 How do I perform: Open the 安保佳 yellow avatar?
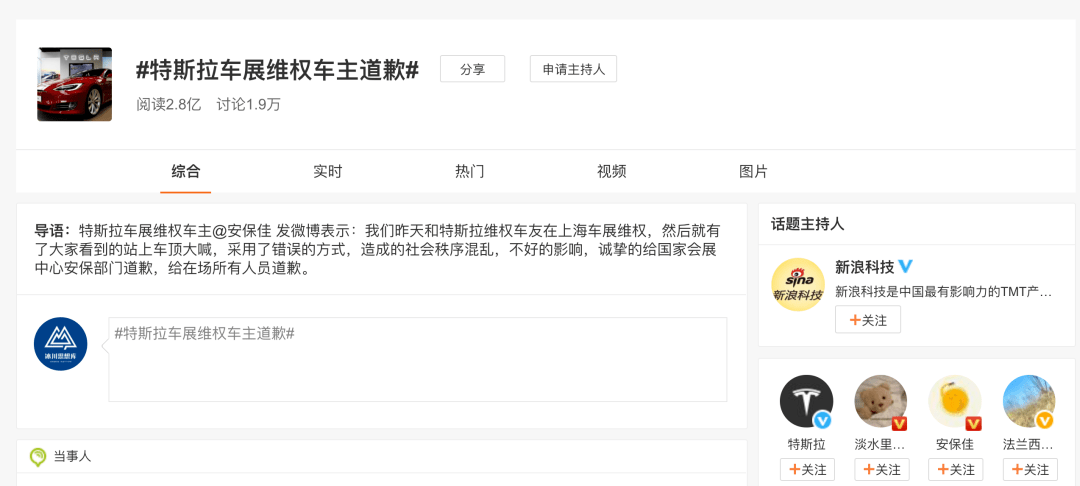point(955,401)
